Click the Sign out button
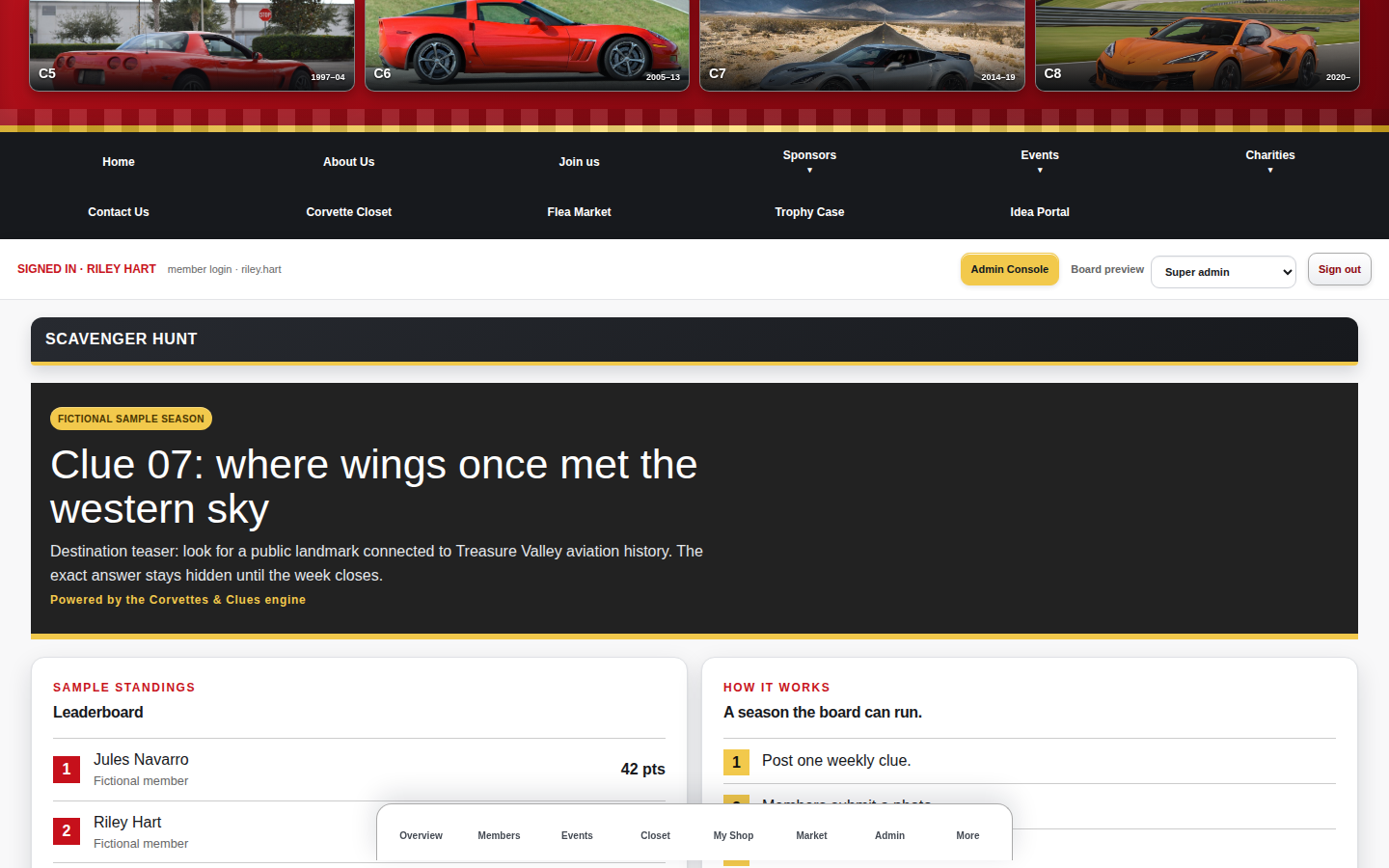Image resolution: width=1389 pixels, height=868 pixels. (1340, 269)
